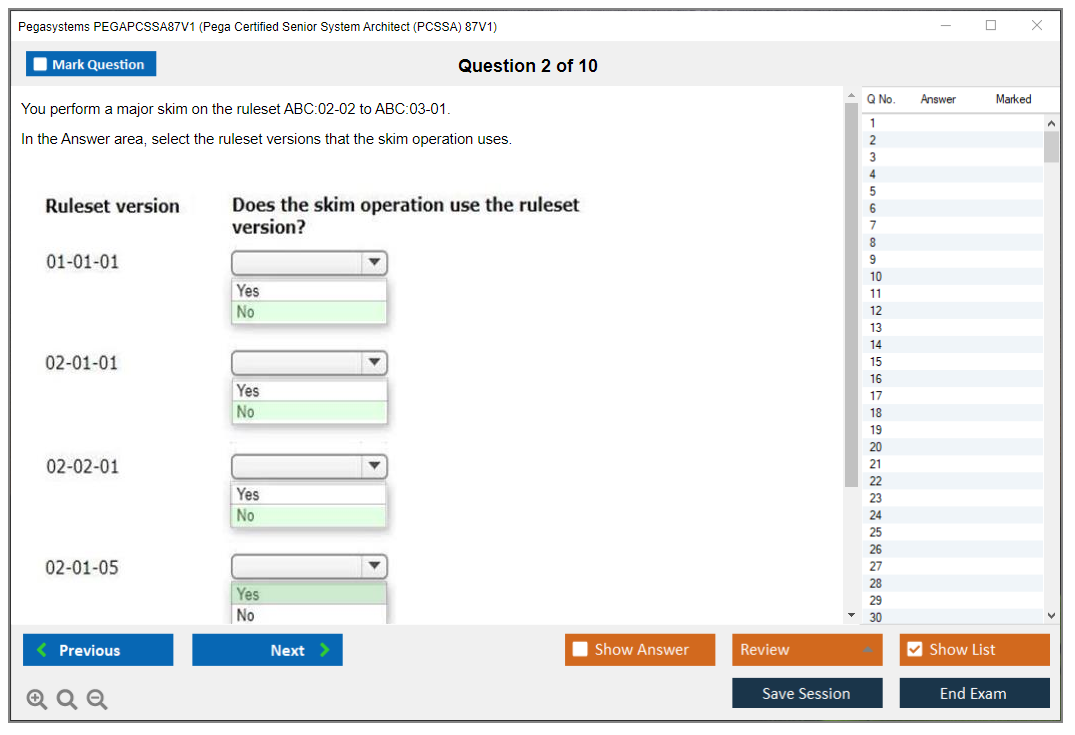Enable the Show Answer checkbox
This screenshot has width=1075, height=735.
click(x=580, y=650)
